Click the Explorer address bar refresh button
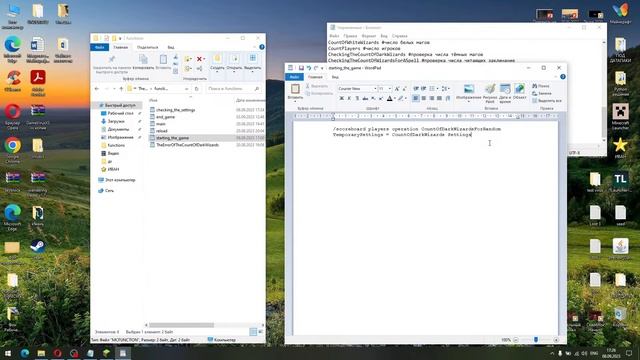 pos(196,89)
